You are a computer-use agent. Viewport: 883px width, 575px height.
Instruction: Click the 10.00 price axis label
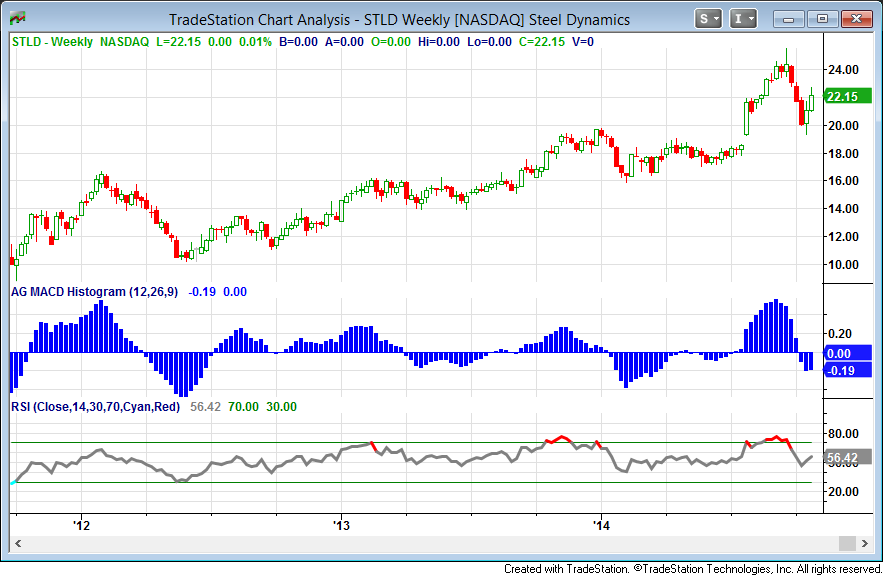[843, 264]
